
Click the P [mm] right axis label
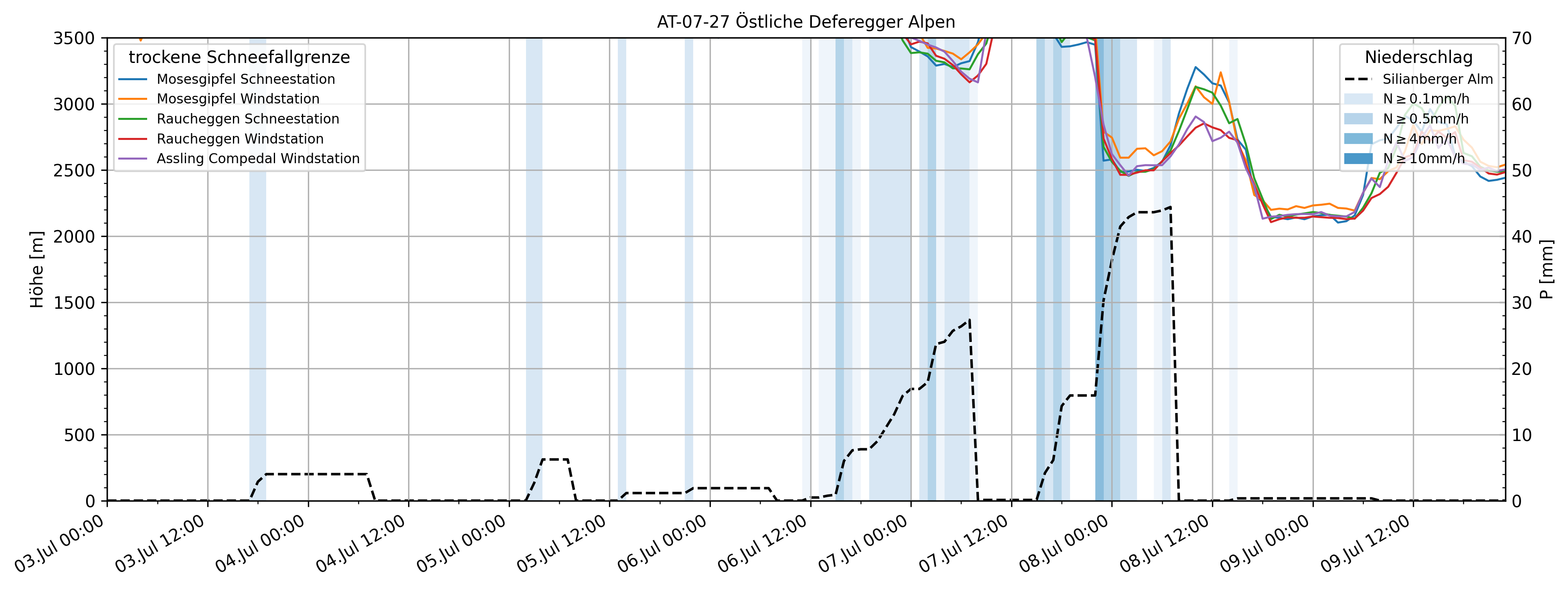click(1547, 269)
